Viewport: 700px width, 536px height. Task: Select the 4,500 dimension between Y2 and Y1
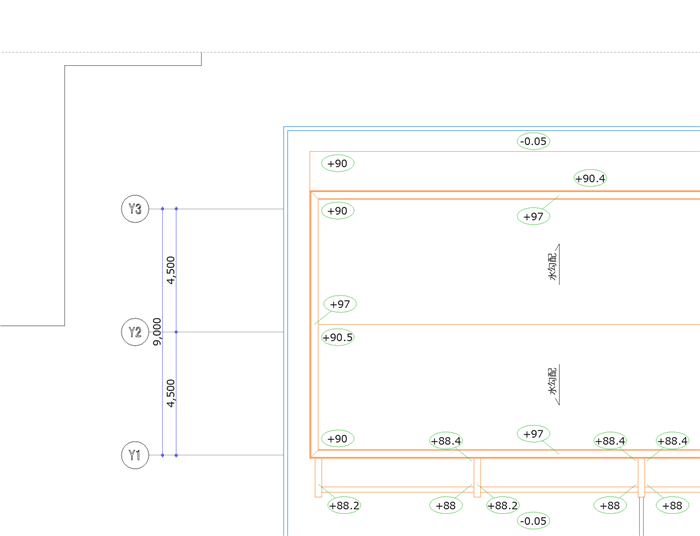pyautogui.click(x=171, y=393)
